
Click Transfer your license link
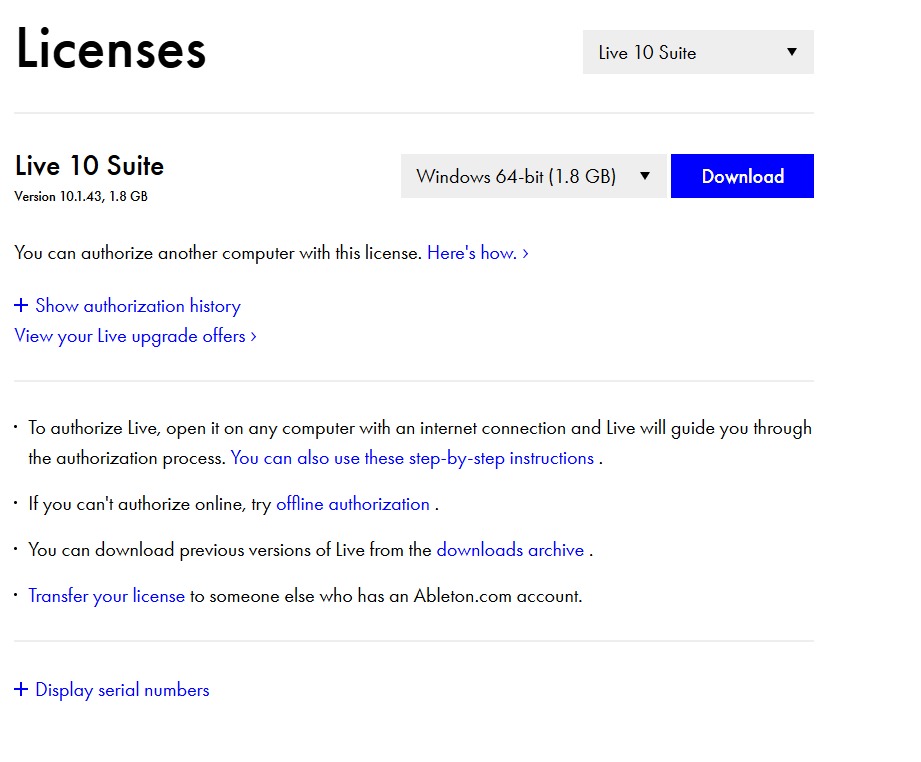pos(106,596)
